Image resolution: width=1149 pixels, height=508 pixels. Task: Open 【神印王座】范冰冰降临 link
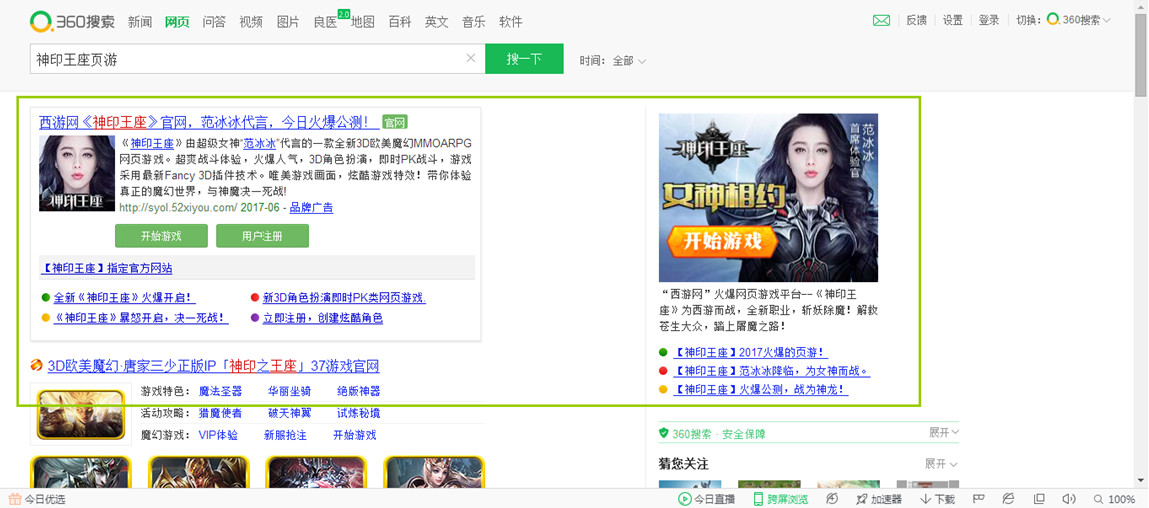click(771, 371)
